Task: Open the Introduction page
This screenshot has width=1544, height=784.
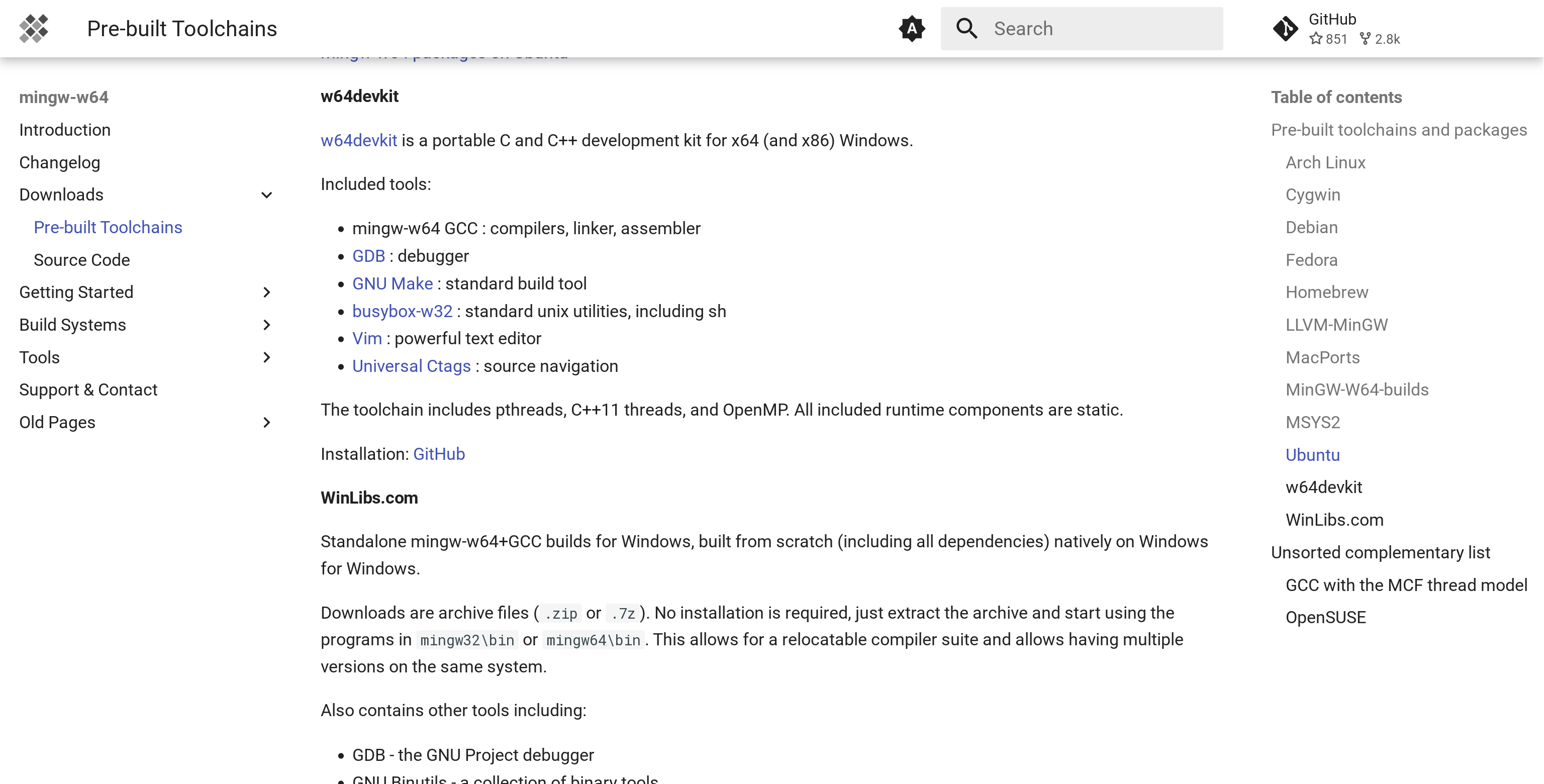Action: (65, 130)
